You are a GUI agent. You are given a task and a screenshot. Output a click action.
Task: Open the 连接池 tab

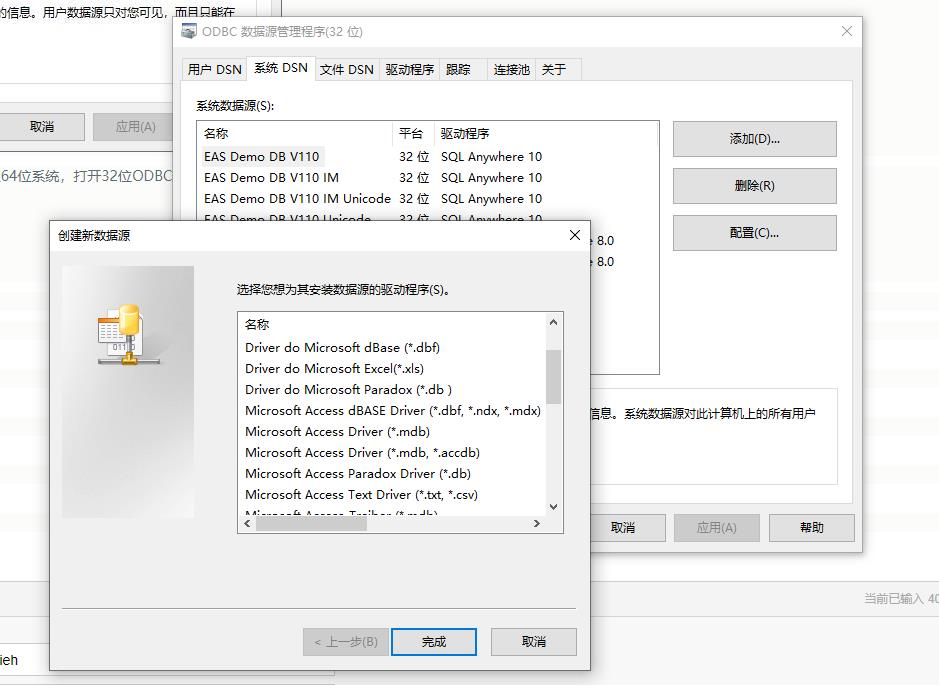click(511, 69)
